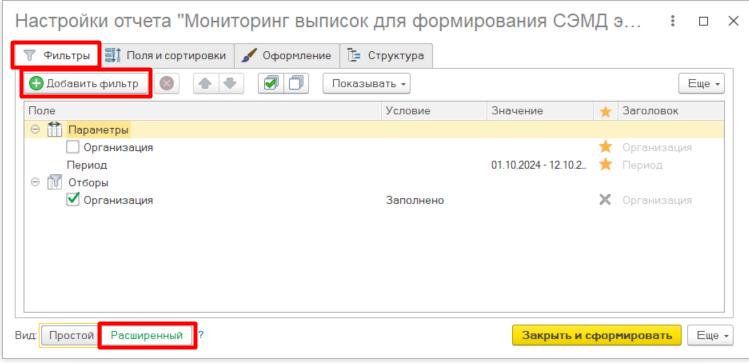Screen dimensions: 749x363
Task: Click the period value 01.10.2024 - 12.10.2…
Action: [539, 165]
